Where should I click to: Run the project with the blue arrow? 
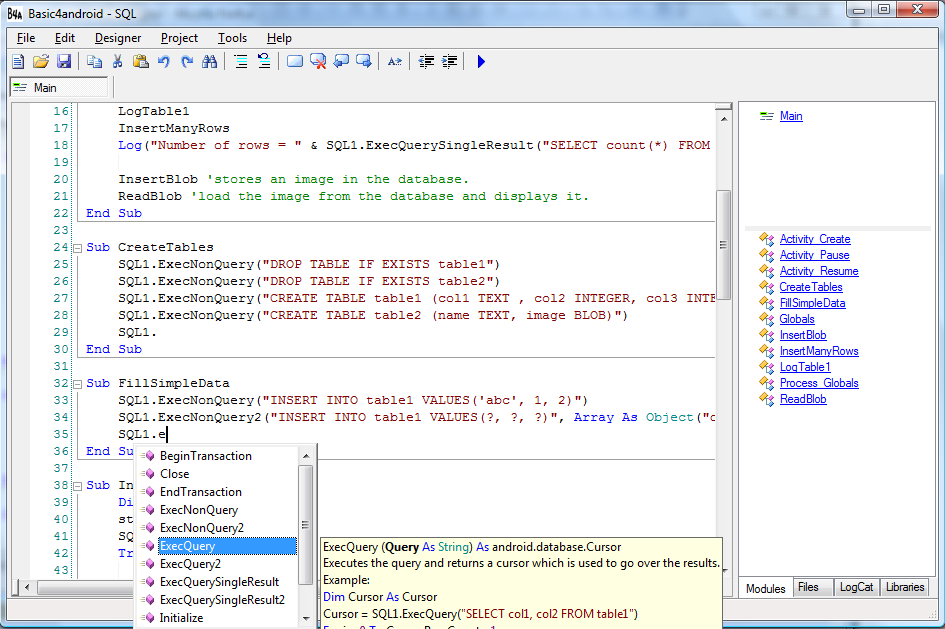(x=481, y=61)
